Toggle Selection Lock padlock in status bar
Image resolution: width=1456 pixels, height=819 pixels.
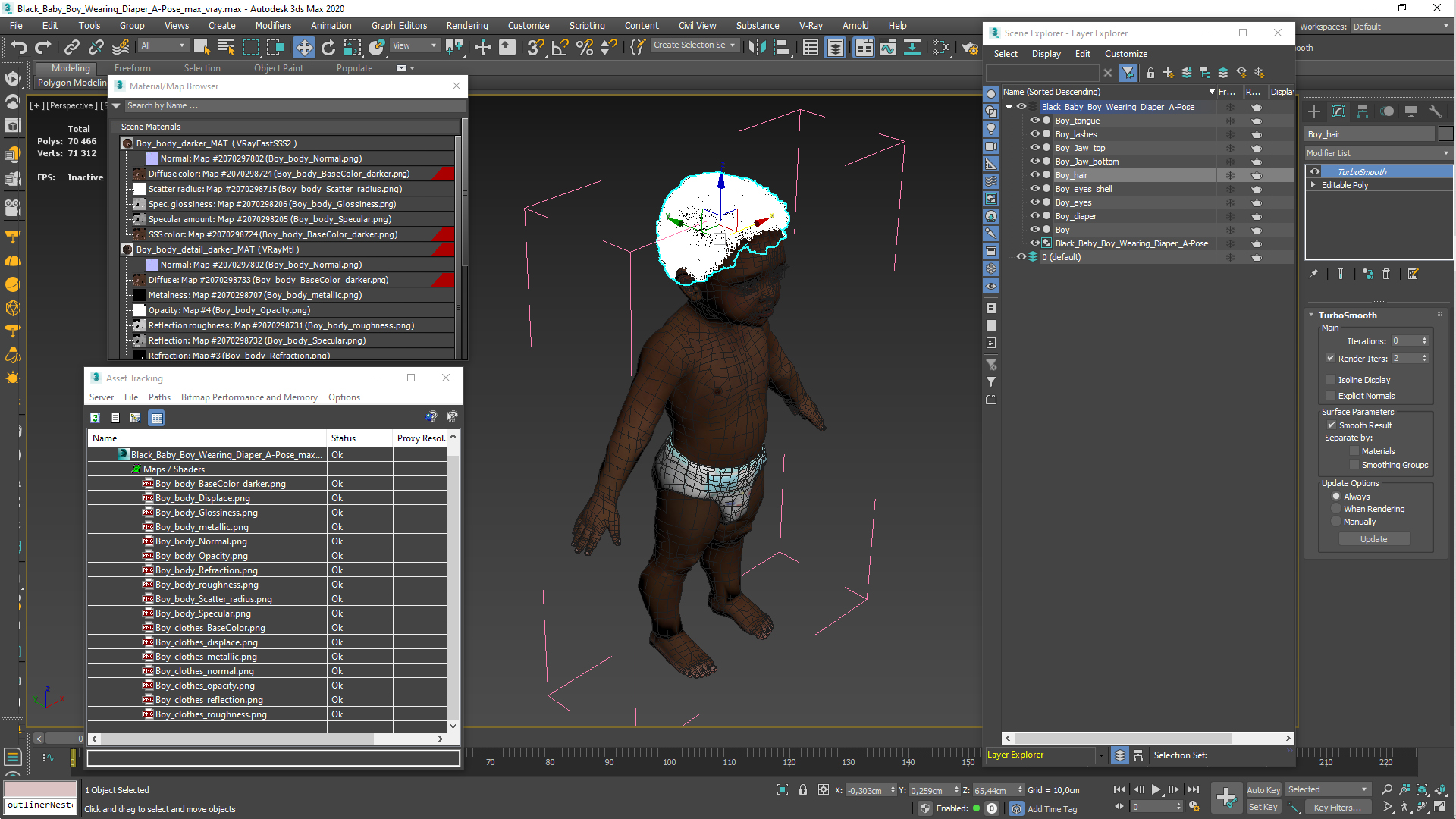click(803, 789)
